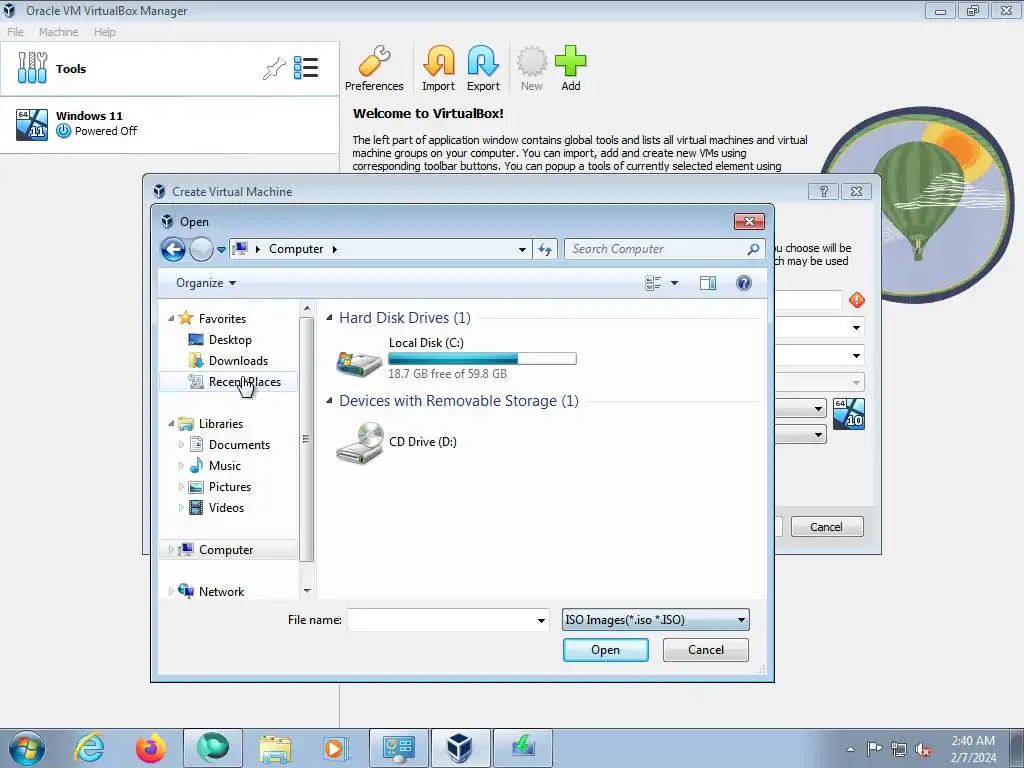Toggle the preview pane icon
Viewport: 1024px width, 768px height.
pos(708,283)
